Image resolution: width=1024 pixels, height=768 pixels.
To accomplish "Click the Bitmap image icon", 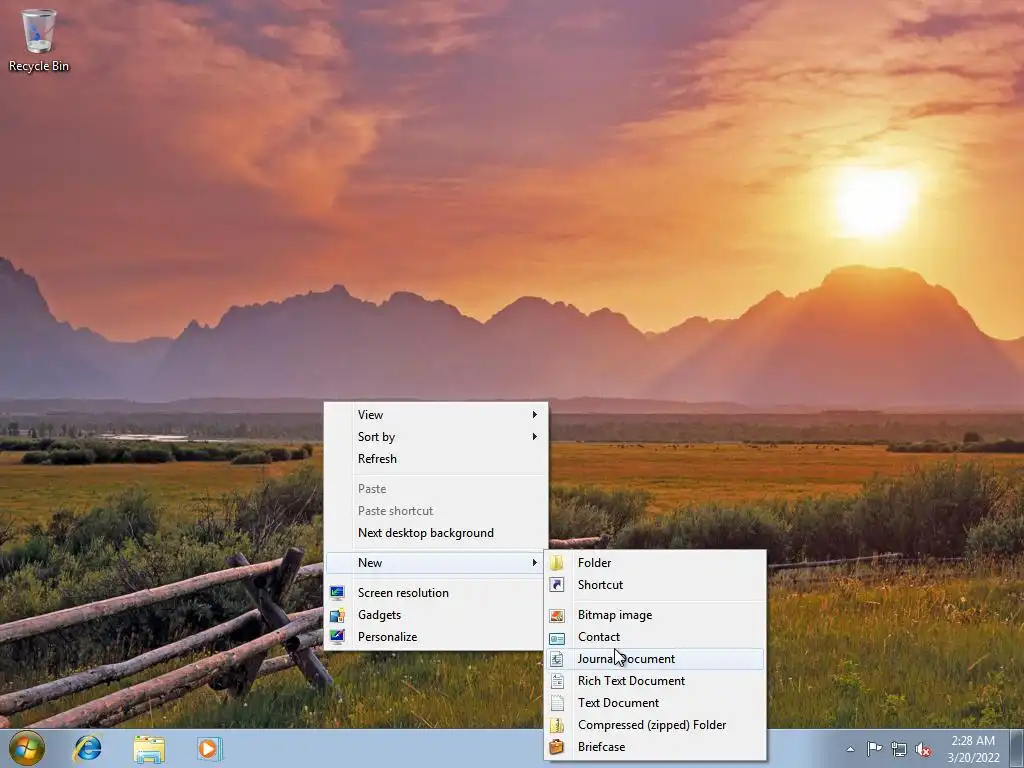I will 556,615.
